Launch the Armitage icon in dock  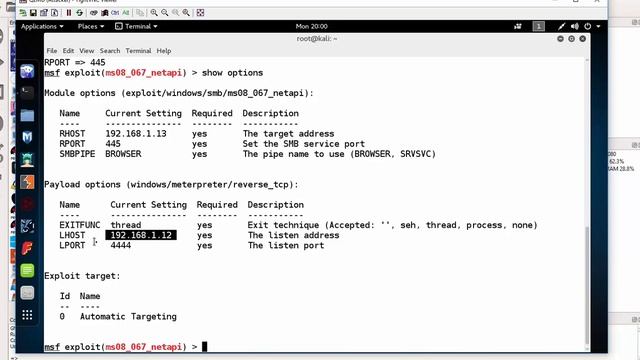point(27,160)
